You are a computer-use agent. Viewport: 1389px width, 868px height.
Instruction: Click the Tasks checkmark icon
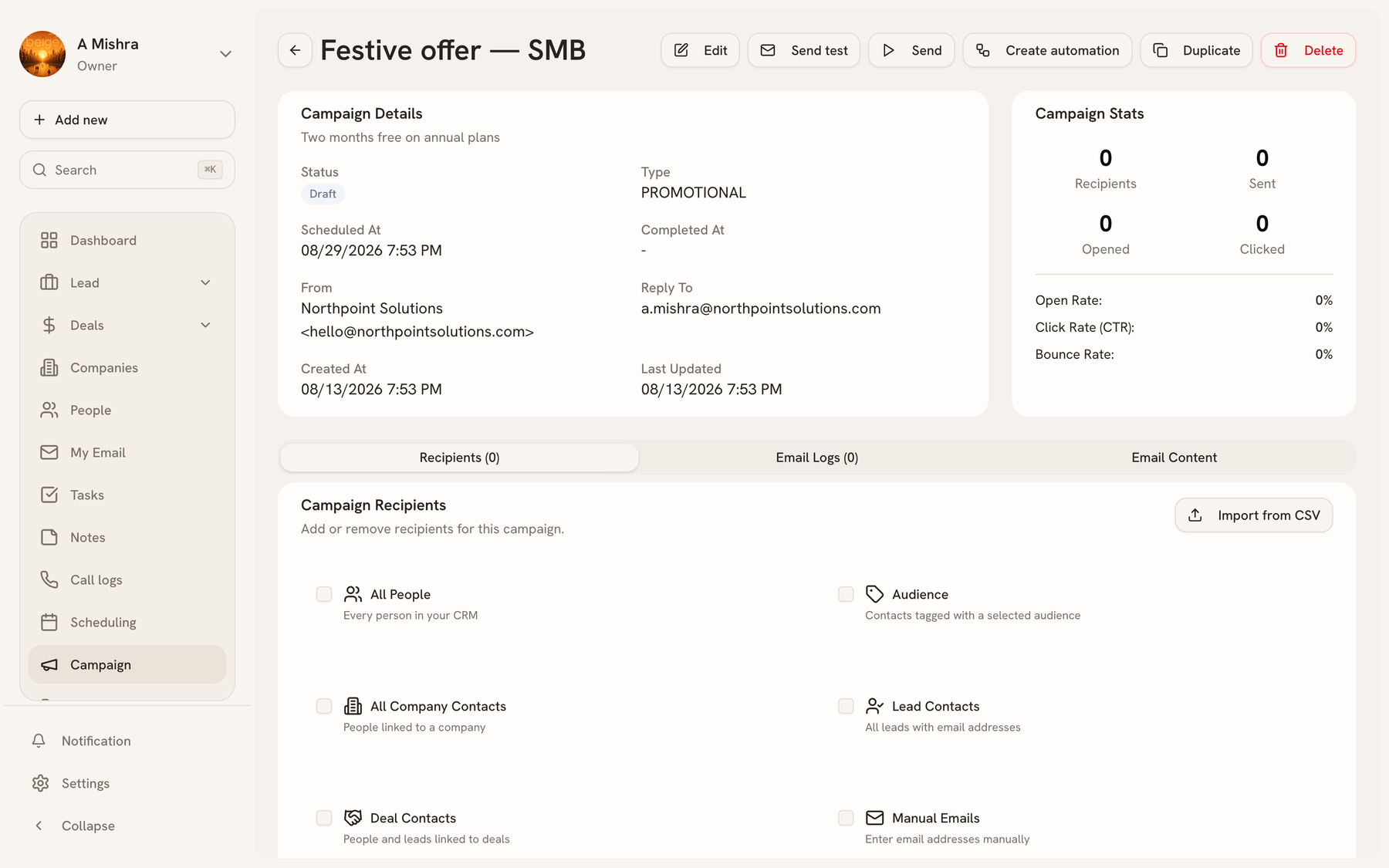point(49,495)
